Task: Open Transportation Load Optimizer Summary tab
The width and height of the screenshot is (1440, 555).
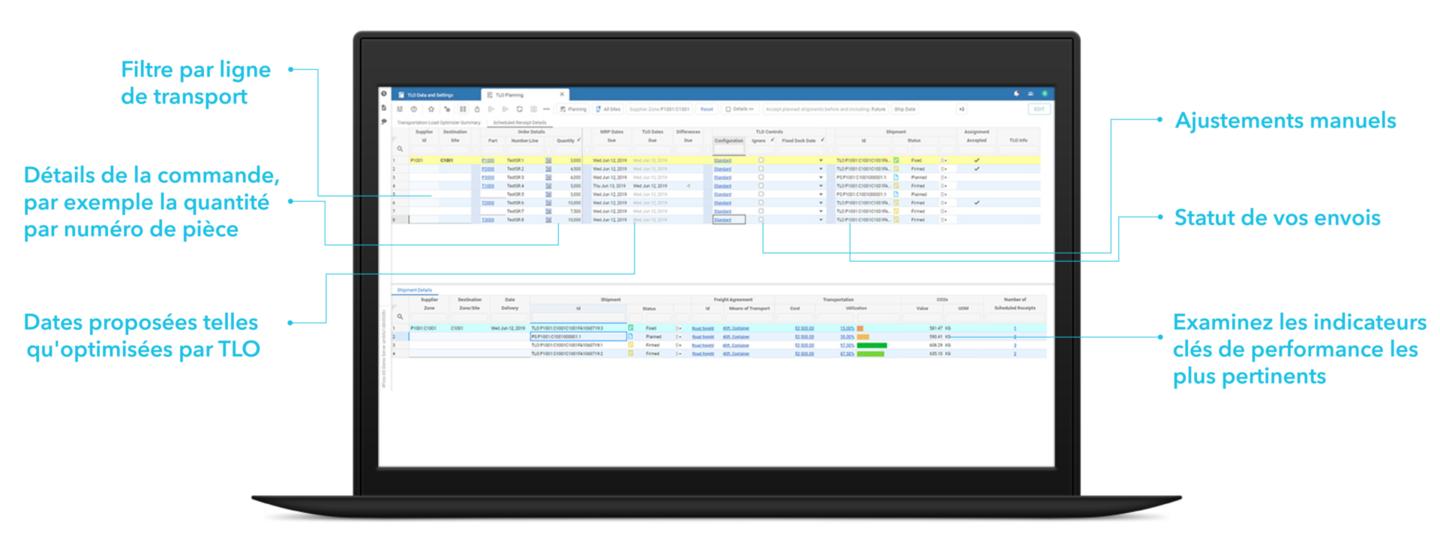Action: (x=439, y=122)
